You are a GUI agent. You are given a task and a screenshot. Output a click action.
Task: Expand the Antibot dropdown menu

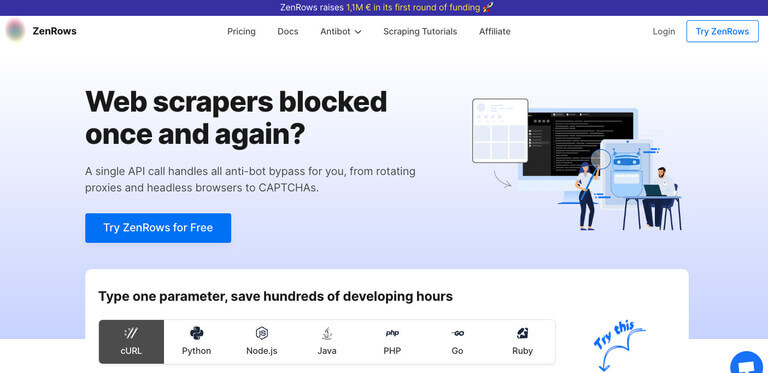(x=341, y=31)
